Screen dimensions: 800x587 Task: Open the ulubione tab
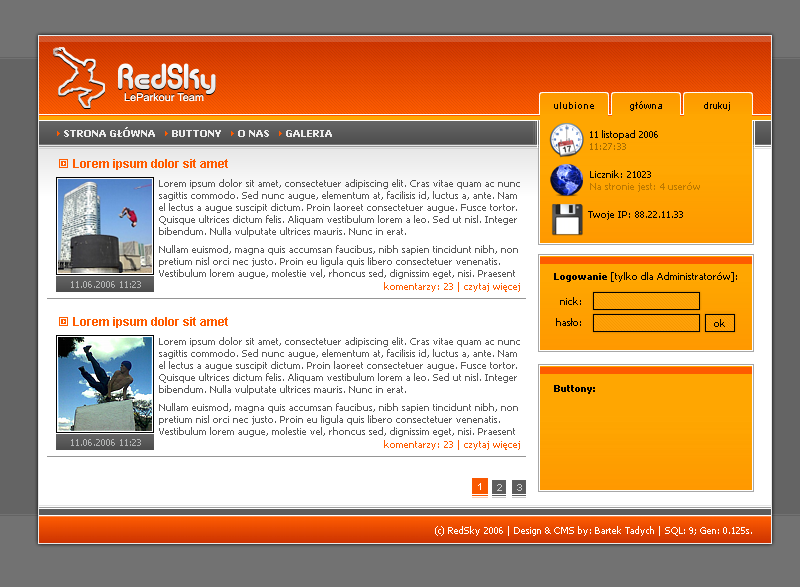pyautogui.click(x=573, y=105)
